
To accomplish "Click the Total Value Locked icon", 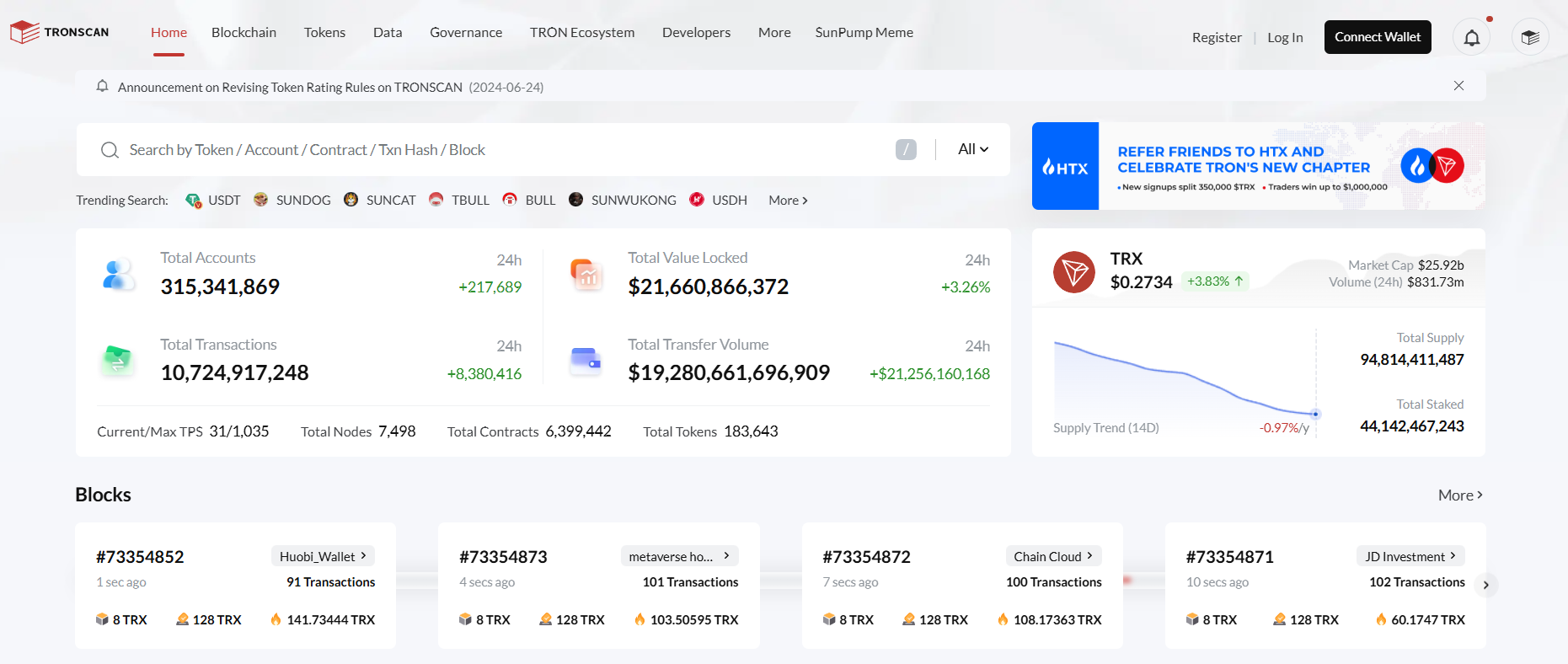I will (586, 275).
